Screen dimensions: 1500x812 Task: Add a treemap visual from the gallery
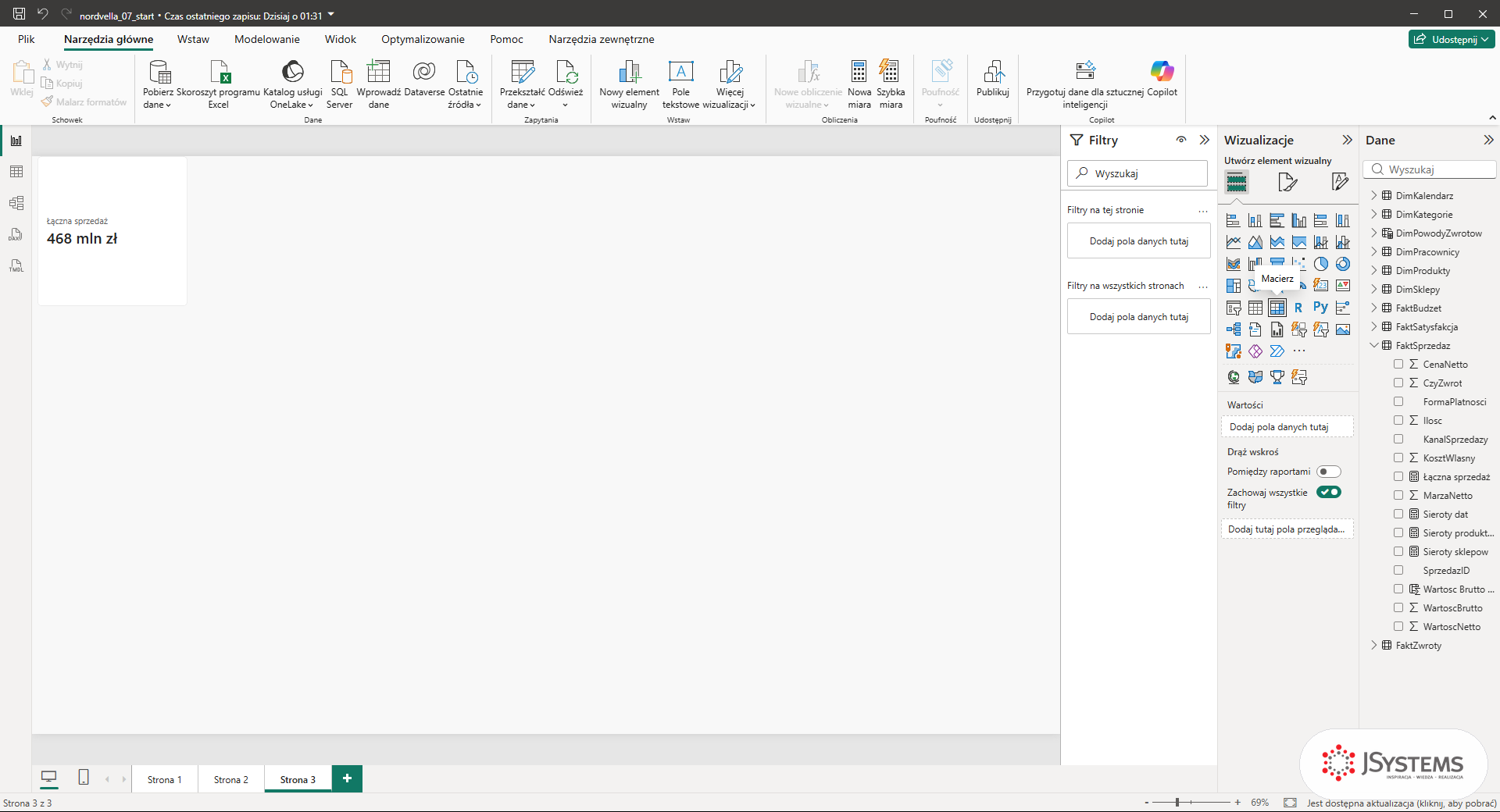point(1233,286)
